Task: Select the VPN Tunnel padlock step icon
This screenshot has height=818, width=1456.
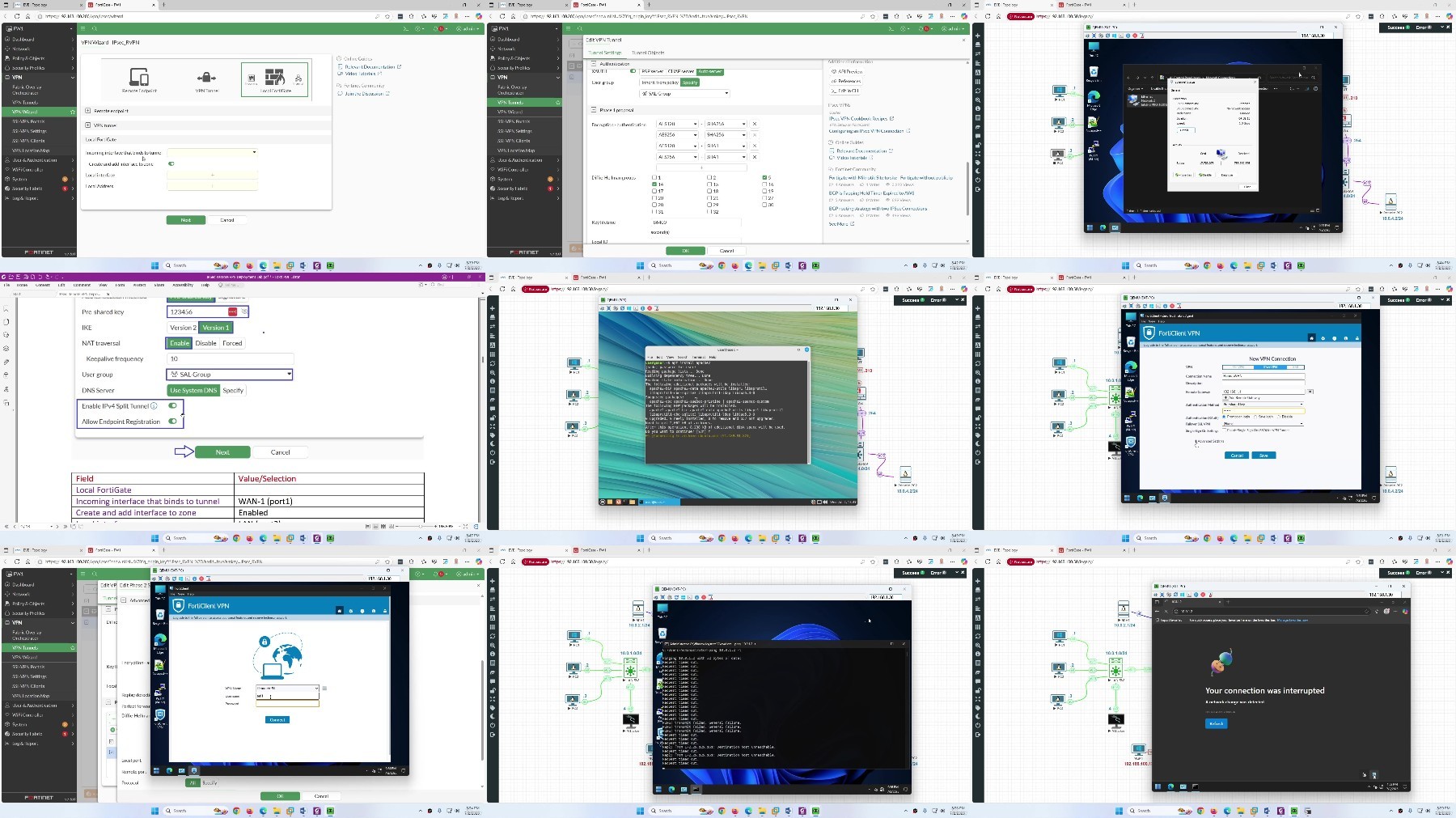Action: 206,78
